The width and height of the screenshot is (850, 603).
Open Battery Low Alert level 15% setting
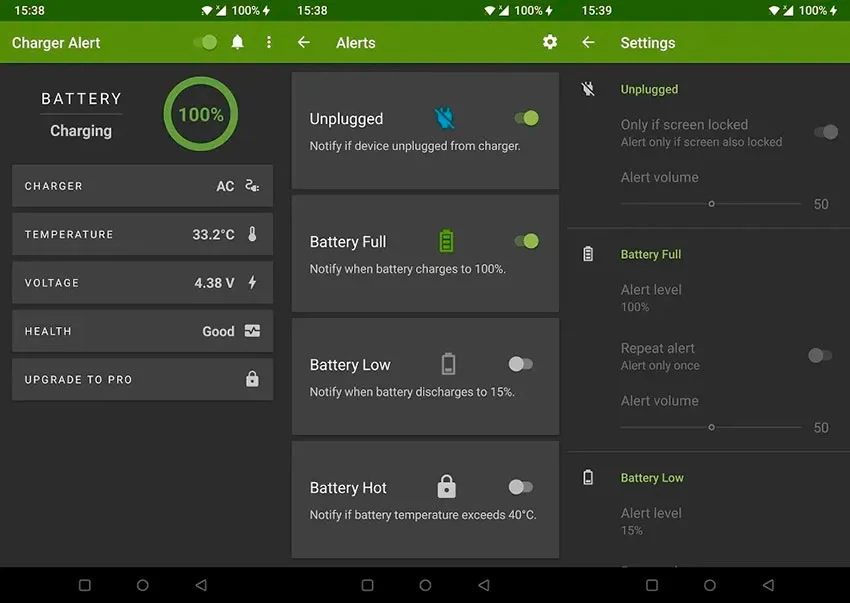pyautogui.click(x=651, y=521)
